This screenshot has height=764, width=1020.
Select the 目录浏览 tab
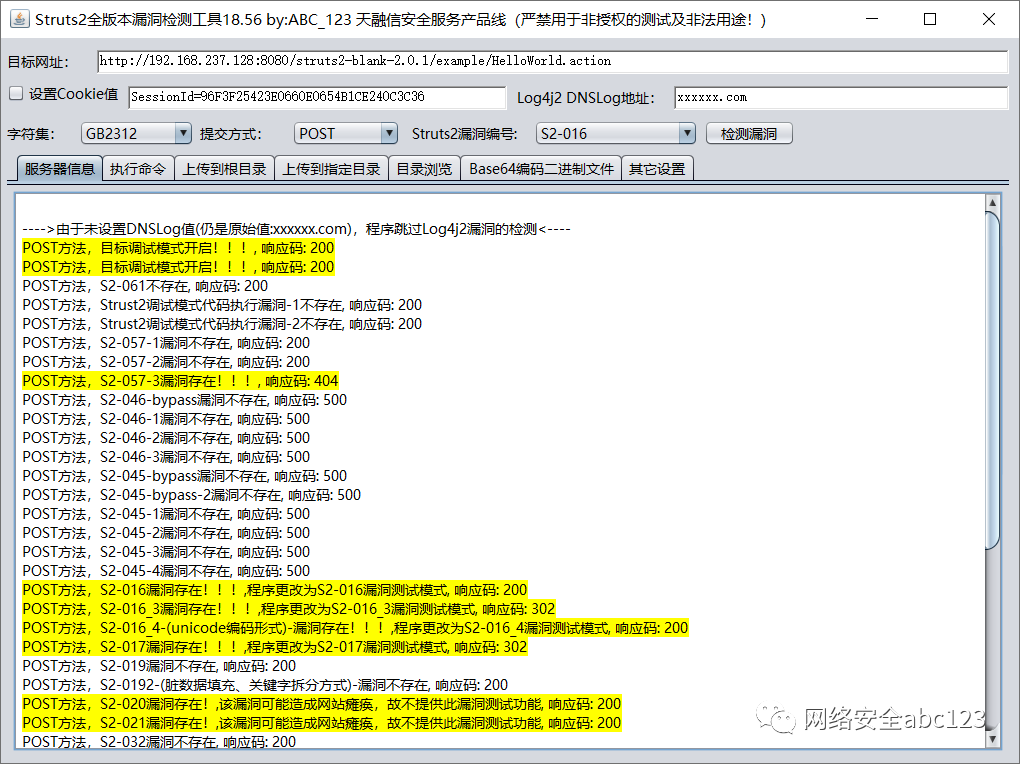424,169
